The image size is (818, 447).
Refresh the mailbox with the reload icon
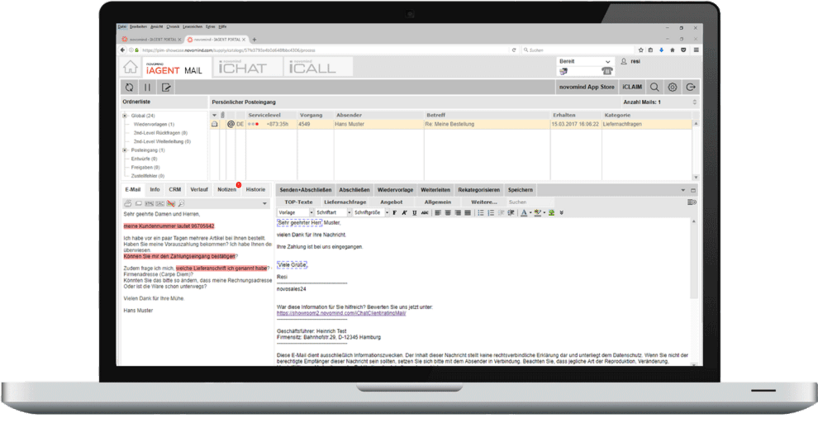coord(129,87)
